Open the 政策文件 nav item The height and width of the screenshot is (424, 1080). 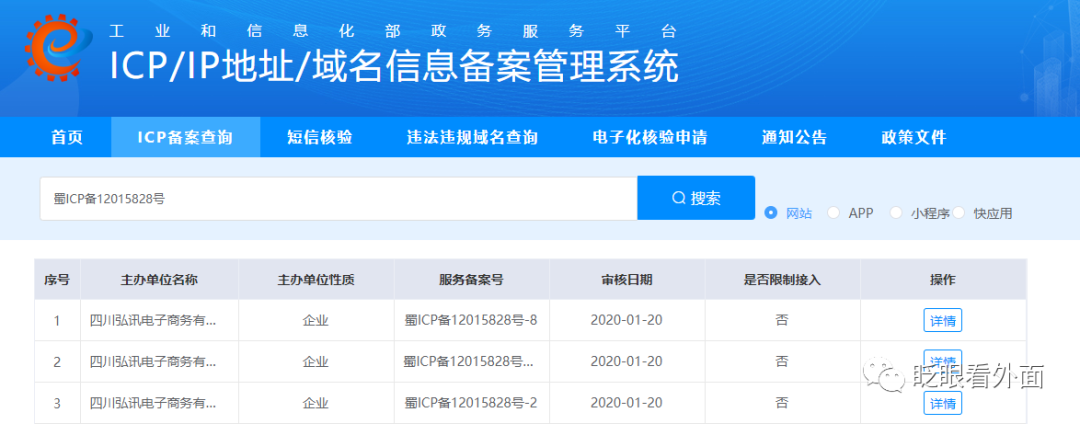tap(914, 137)
